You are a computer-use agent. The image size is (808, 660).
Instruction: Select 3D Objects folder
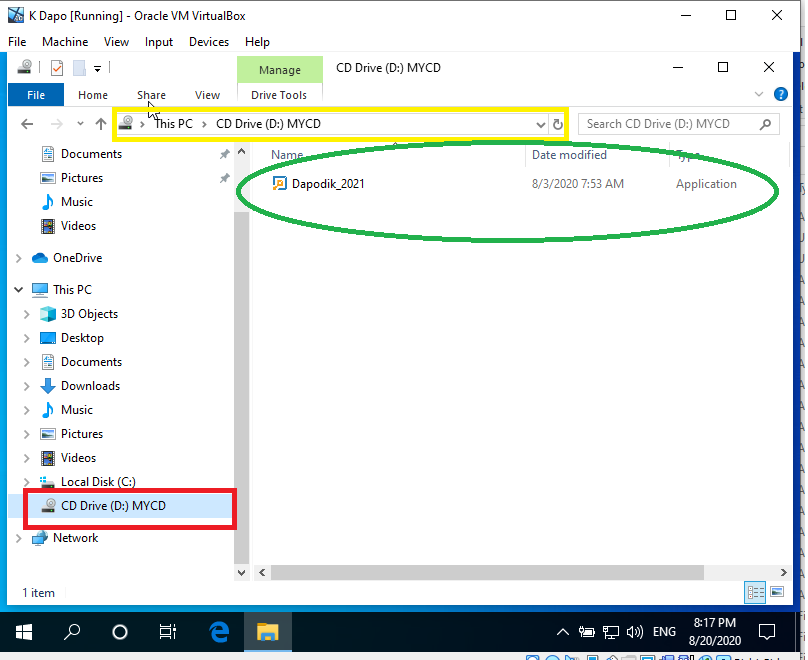click(x=89, y=314)
